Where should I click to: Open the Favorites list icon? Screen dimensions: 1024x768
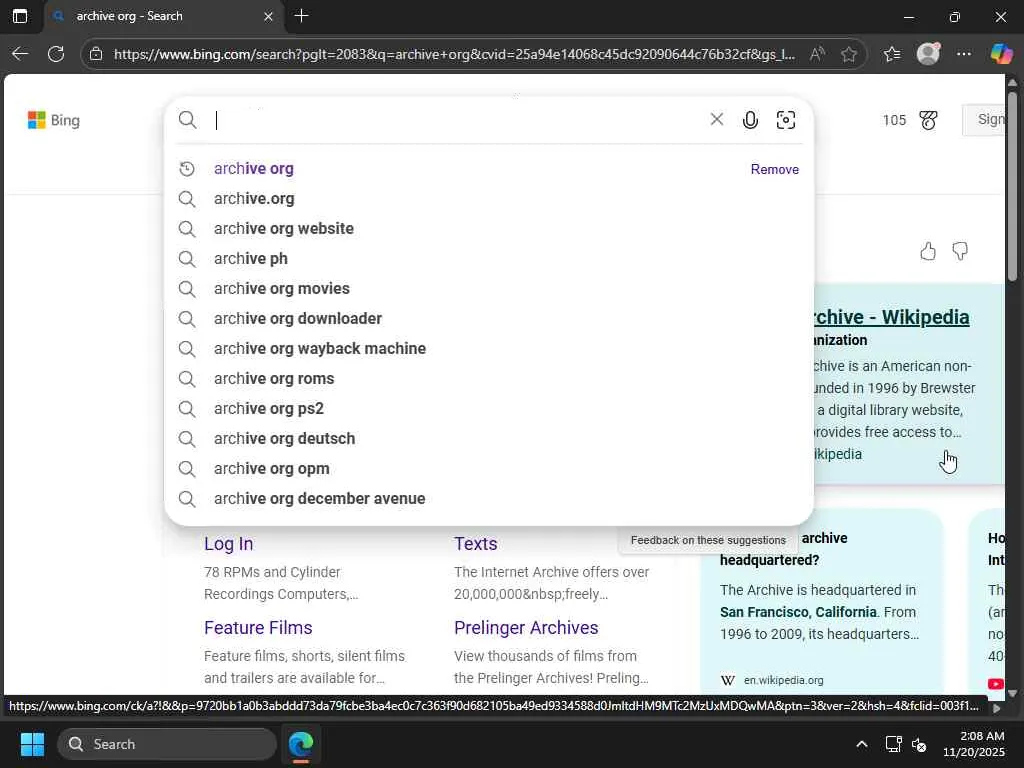[x=892, y=54]
